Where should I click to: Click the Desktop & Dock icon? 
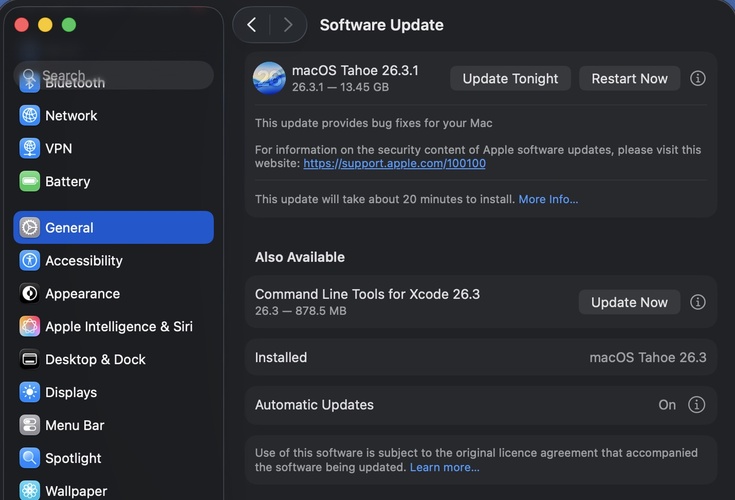tap(30, 359)
